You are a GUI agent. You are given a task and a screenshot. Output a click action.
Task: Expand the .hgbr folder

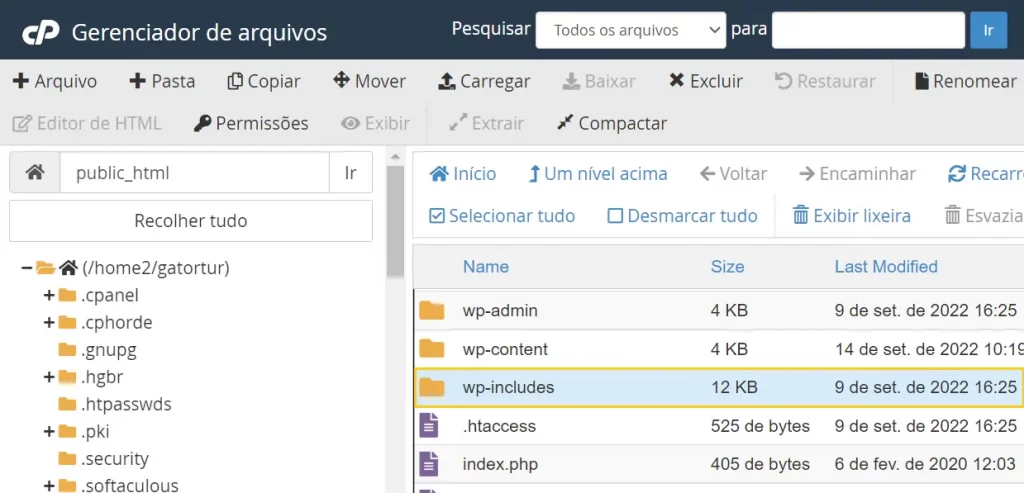click(48, 377)
